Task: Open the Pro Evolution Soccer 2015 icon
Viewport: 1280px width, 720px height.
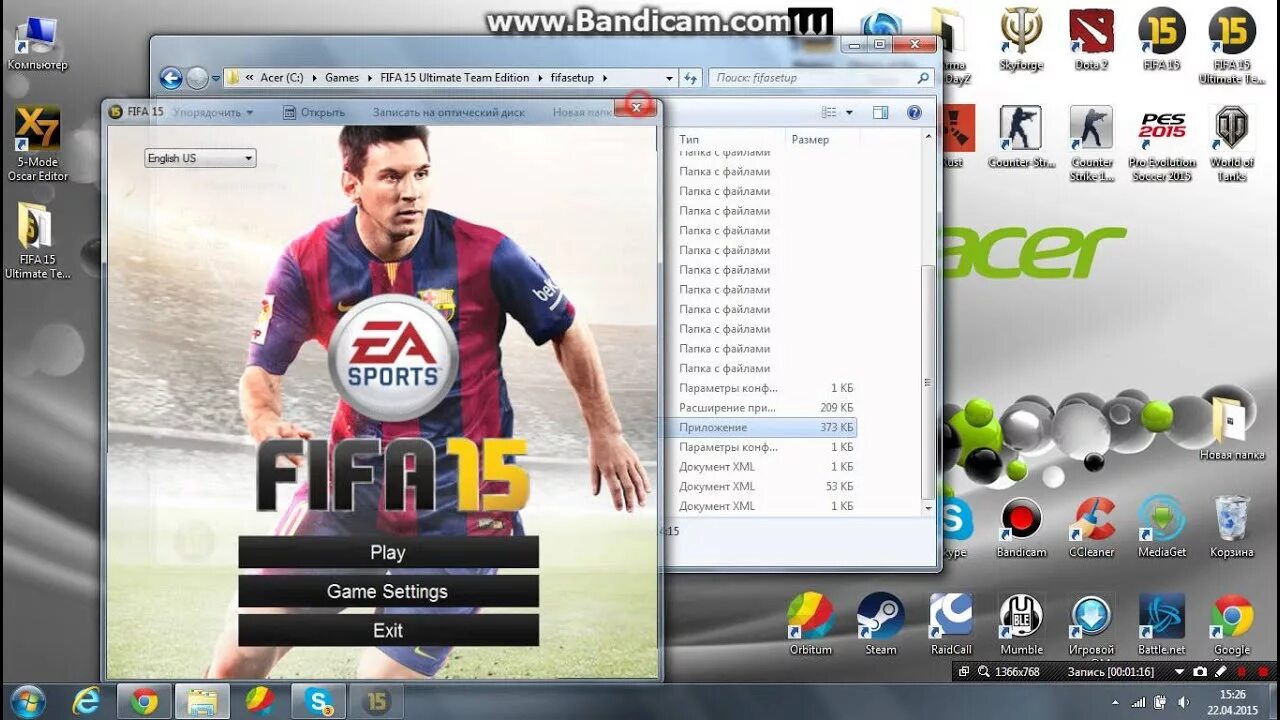Action: 1161,144
